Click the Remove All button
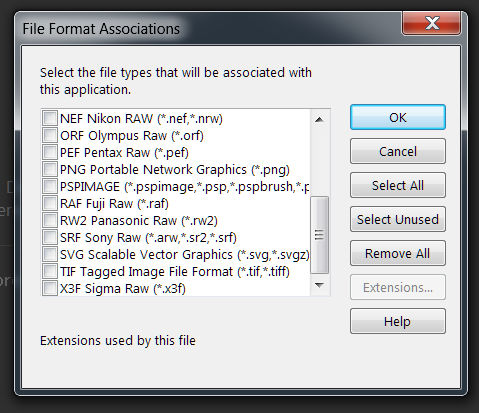 (398, 253)
